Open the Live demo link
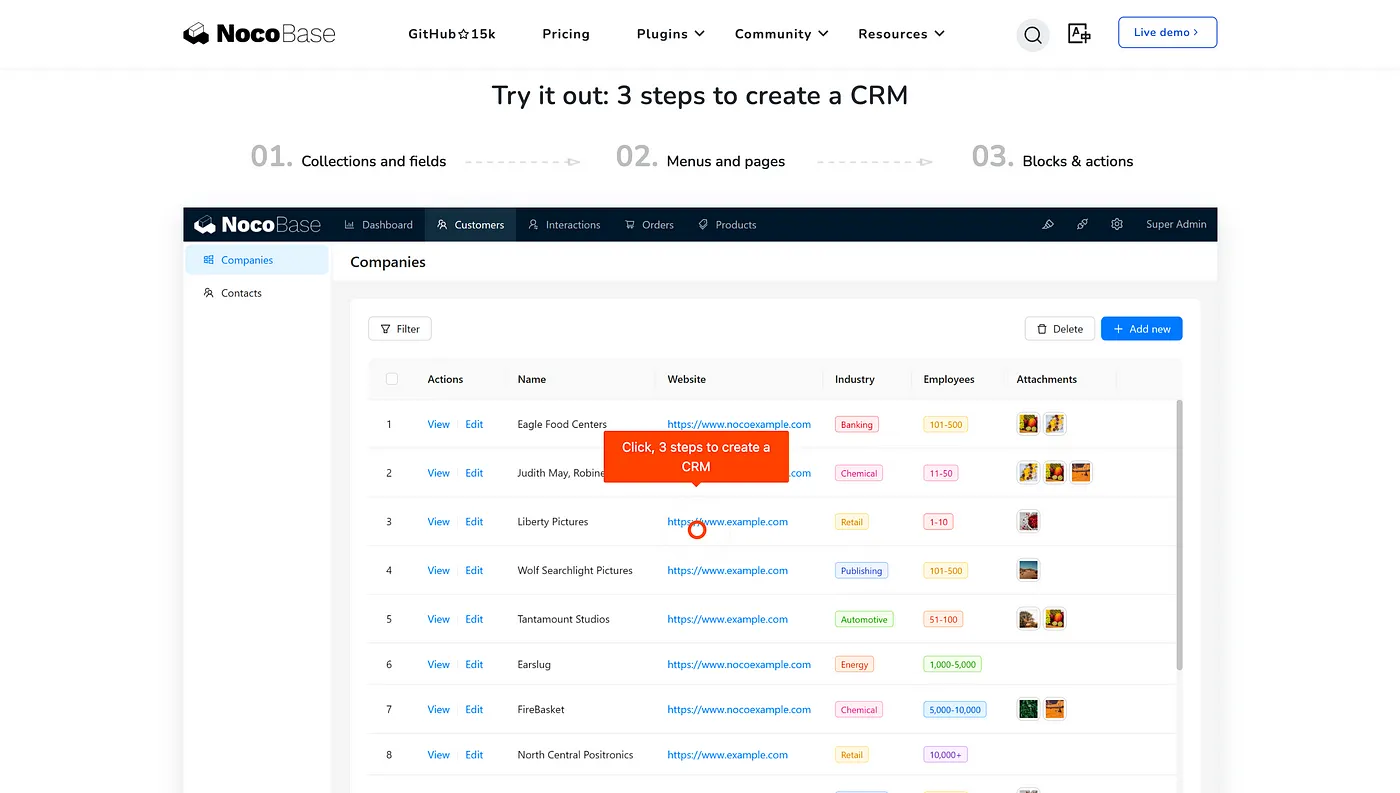 pyautogui.click(x=1166, y=33)
